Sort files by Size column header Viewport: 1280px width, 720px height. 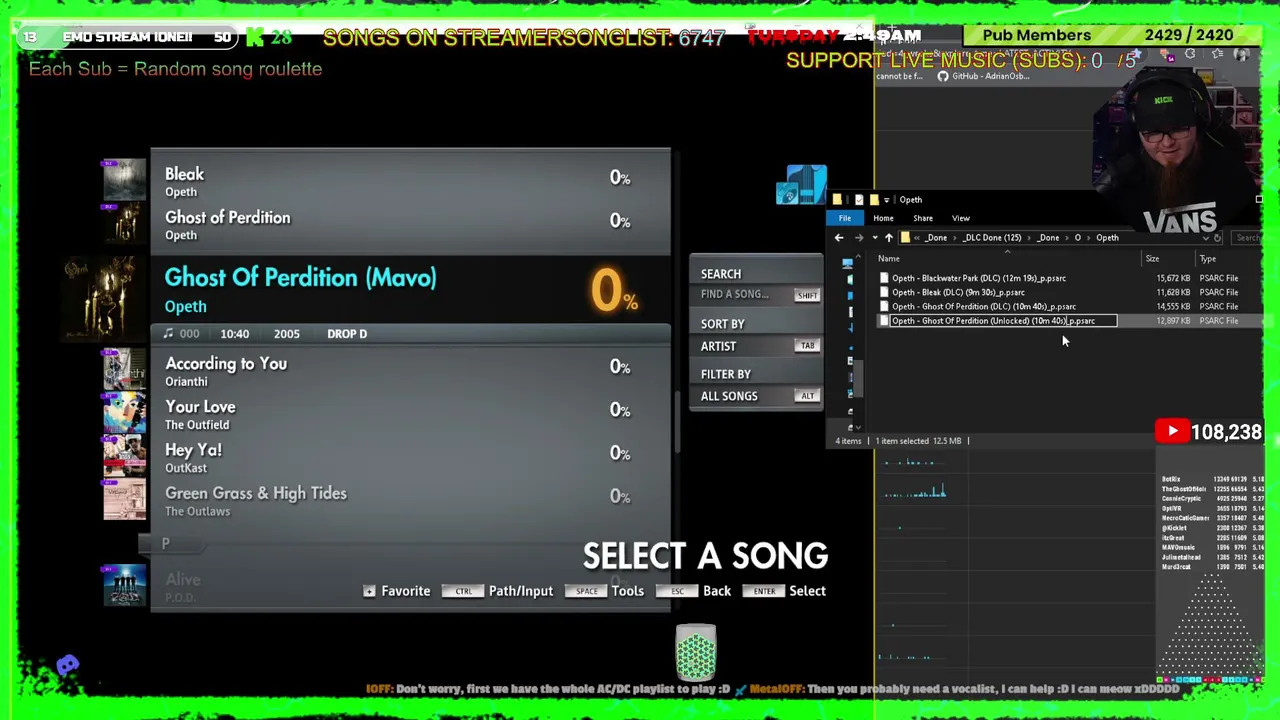pyautogui.click(x=1152, y=259)
